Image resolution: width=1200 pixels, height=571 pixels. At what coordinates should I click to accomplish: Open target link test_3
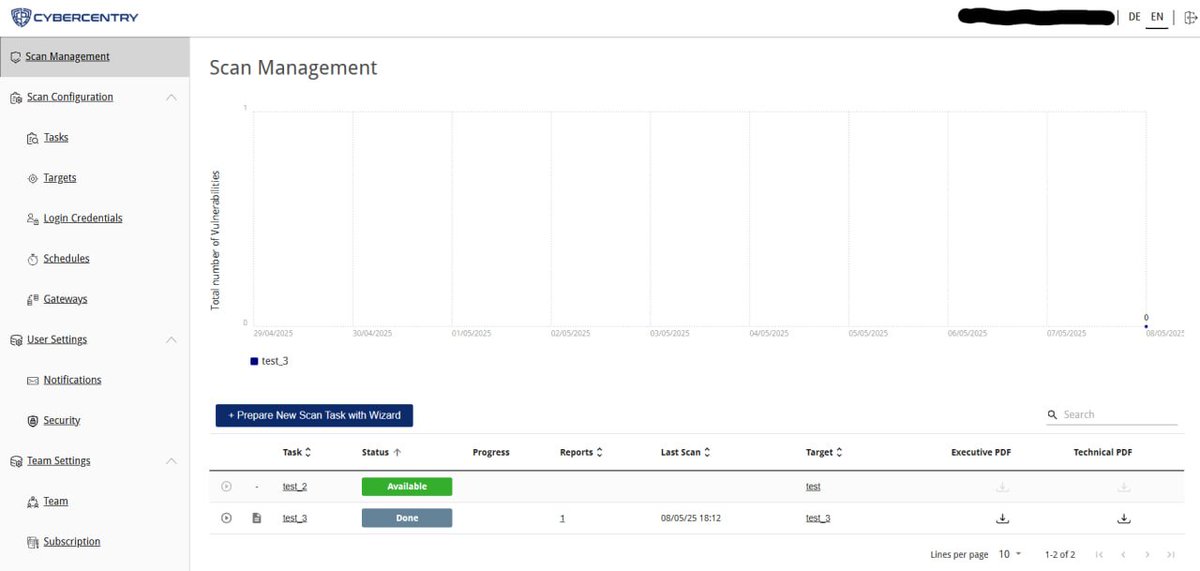[818, 518]
